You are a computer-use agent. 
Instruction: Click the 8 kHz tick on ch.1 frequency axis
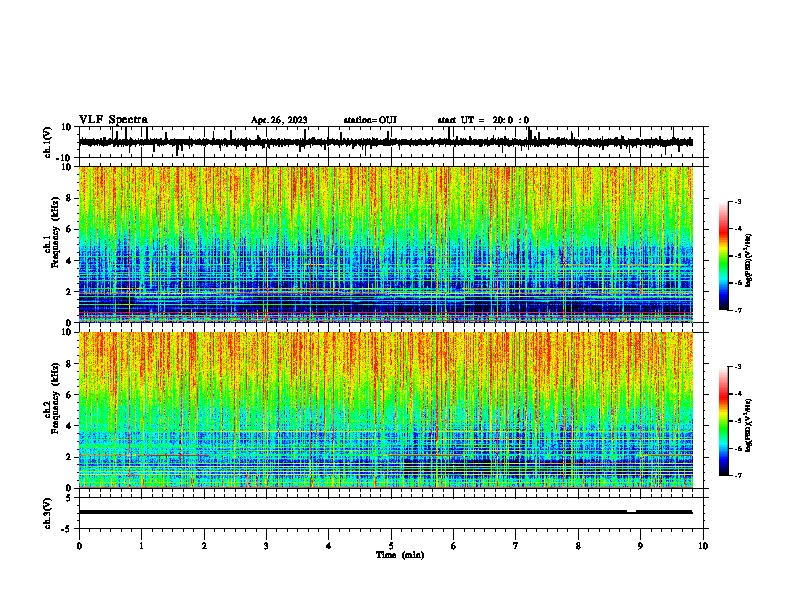coord(69,198)
